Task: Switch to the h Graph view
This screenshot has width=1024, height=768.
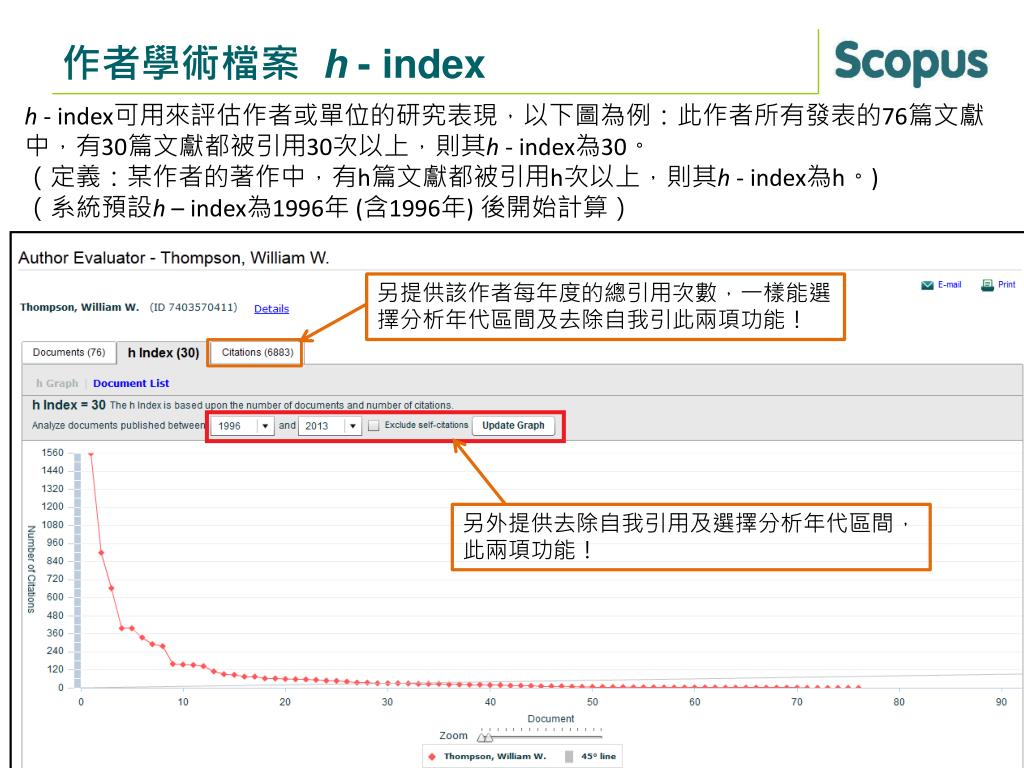Action: 57,383
